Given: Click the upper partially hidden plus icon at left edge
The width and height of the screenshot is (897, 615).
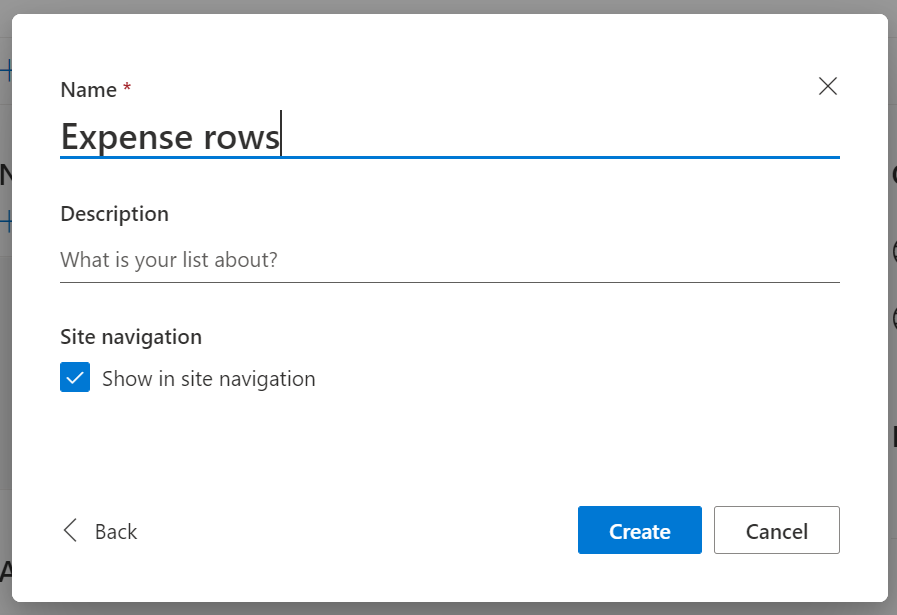Looking at the screenshot, I should click(x=6, y=71).
